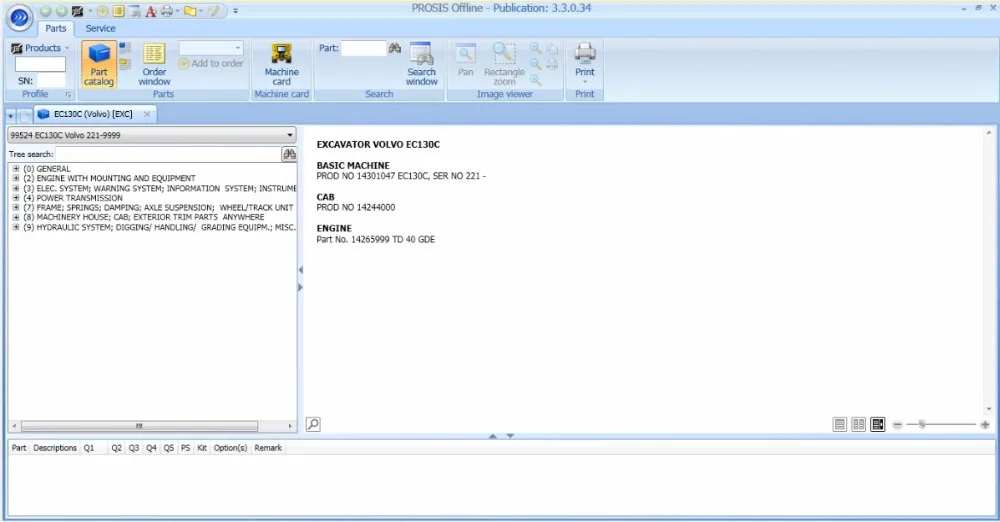Click the tree scrollbar right arrow
Image resolution: width=1000 pixels, height=522 pixels.
tap(290, 426)
